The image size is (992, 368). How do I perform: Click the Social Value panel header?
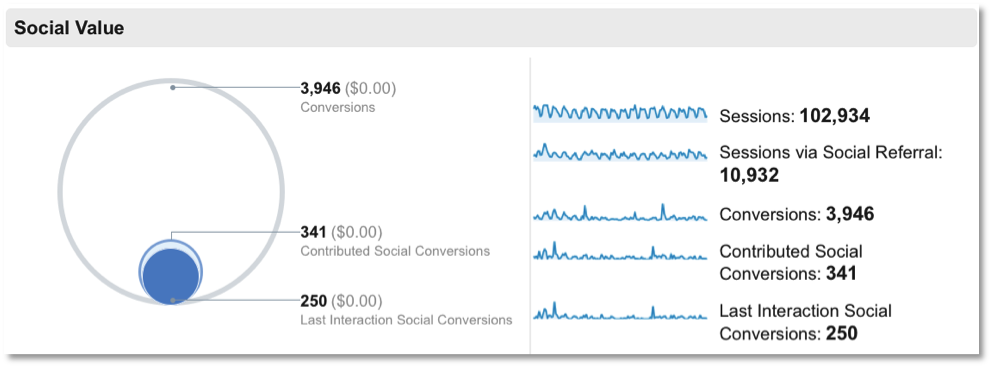(491, 28)
